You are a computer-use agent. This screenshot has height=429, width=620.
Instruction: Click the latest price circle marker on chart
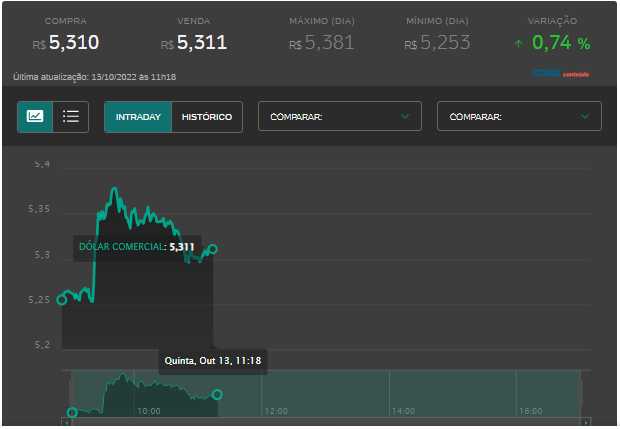pos(212,249)
